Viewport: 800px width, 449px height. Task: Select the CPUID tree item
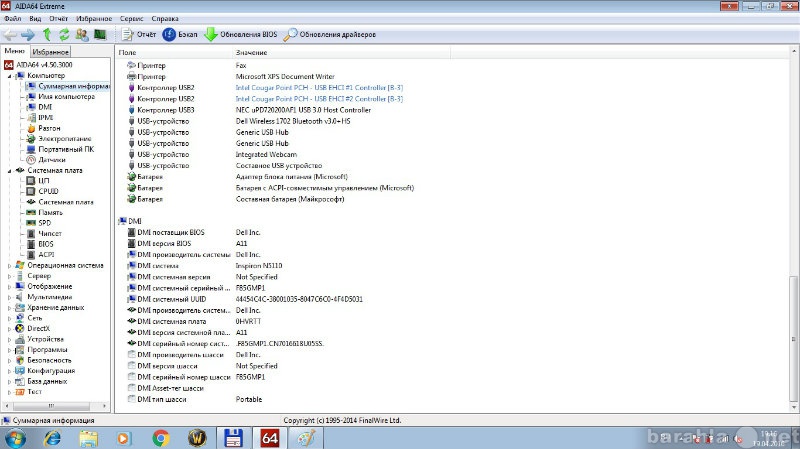point(42,191)
